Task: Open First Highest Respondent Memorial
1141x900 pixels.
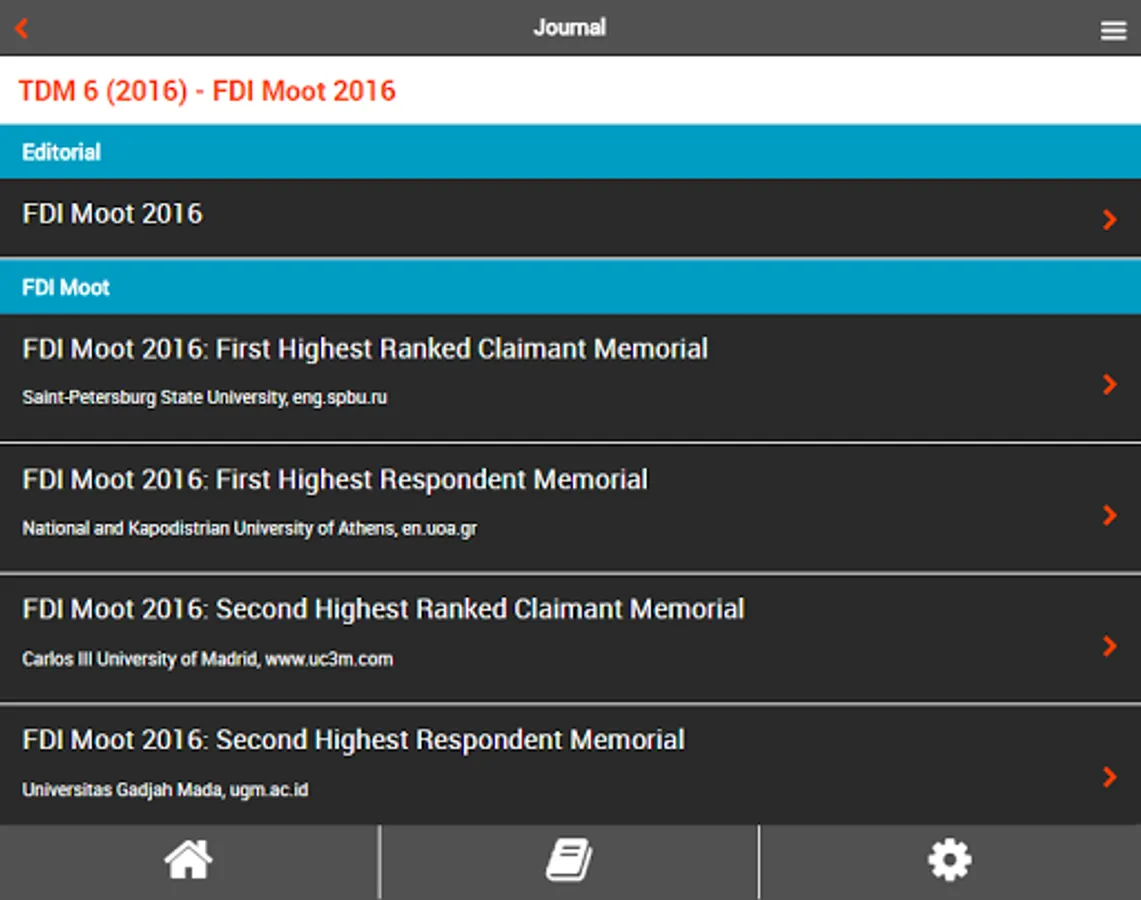Action: 570,508
